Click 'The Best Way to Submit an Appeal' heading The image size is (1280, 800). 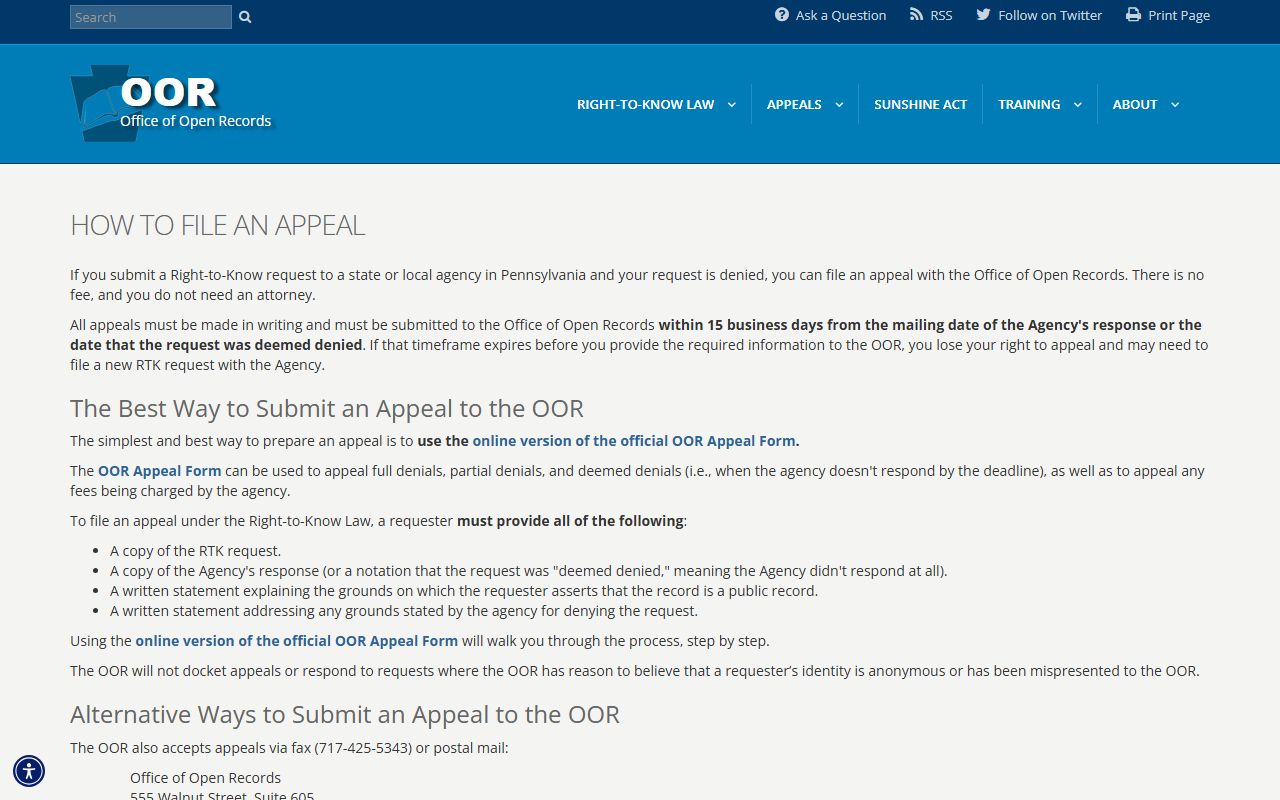tap(327, 408)
